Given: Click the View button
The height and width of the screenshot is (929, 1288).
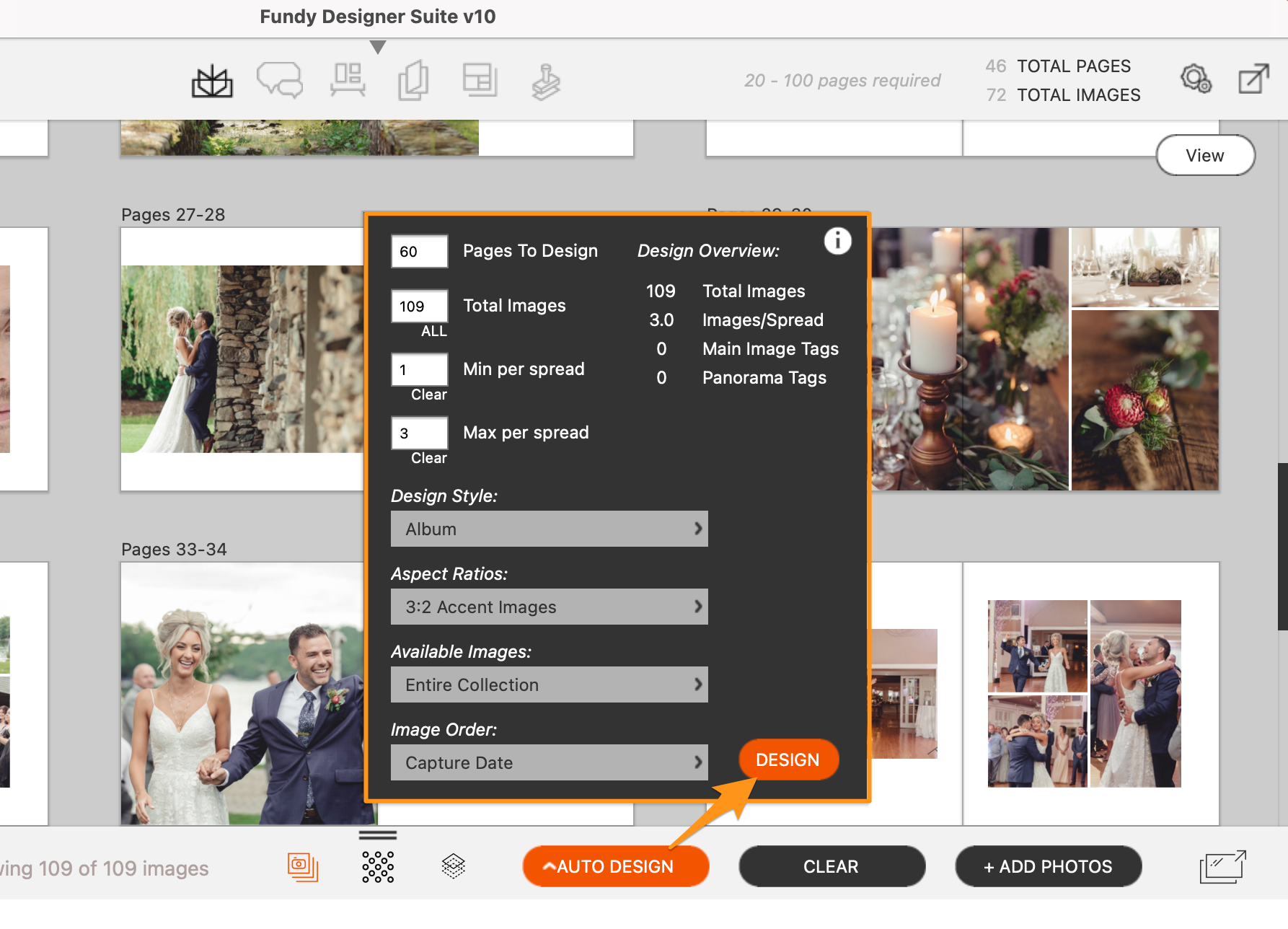Looking at the screenshot, I should (x=1205, y=155).
